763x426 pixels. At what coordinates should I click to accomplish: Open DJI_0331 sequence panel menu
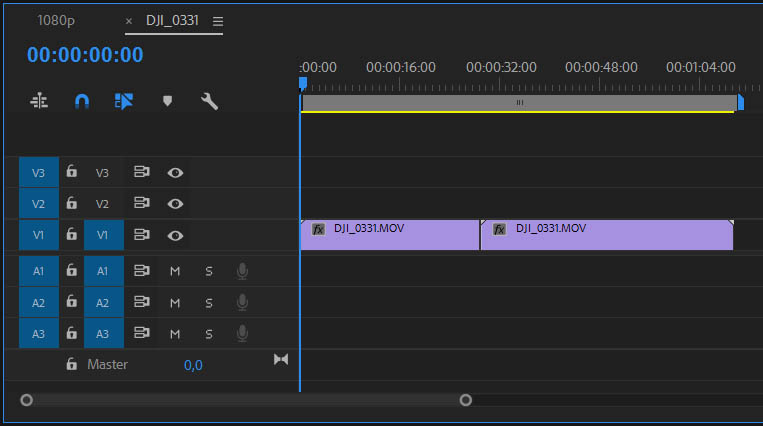point(218,21)
